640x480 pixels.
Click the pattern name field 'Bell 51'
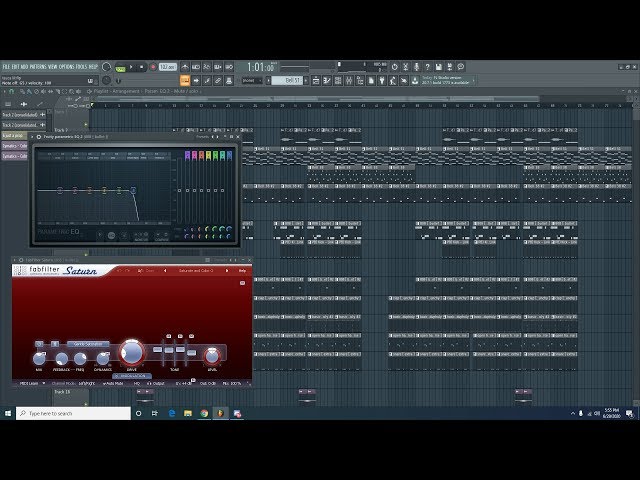coord(288,80)
